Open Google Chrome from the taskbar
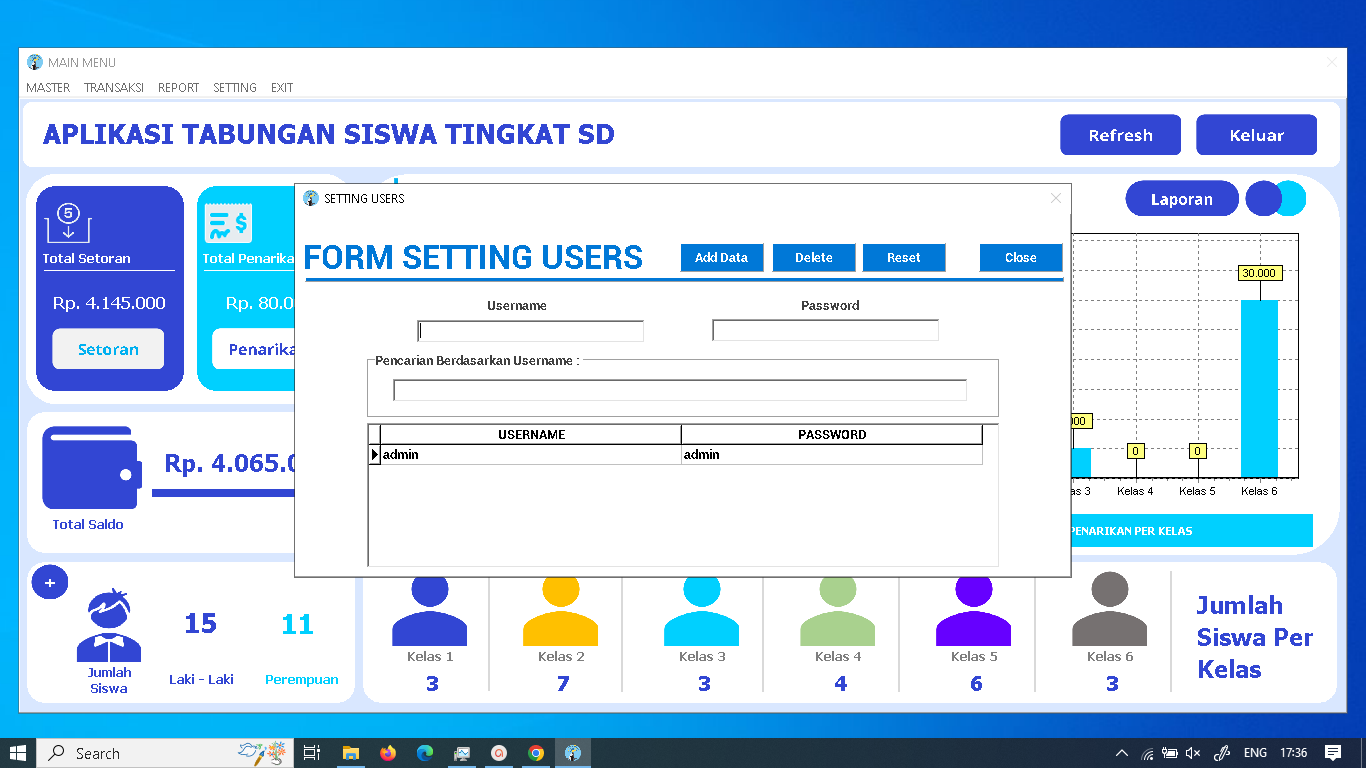Viewport: 1366px width, 768px height. 536,753
